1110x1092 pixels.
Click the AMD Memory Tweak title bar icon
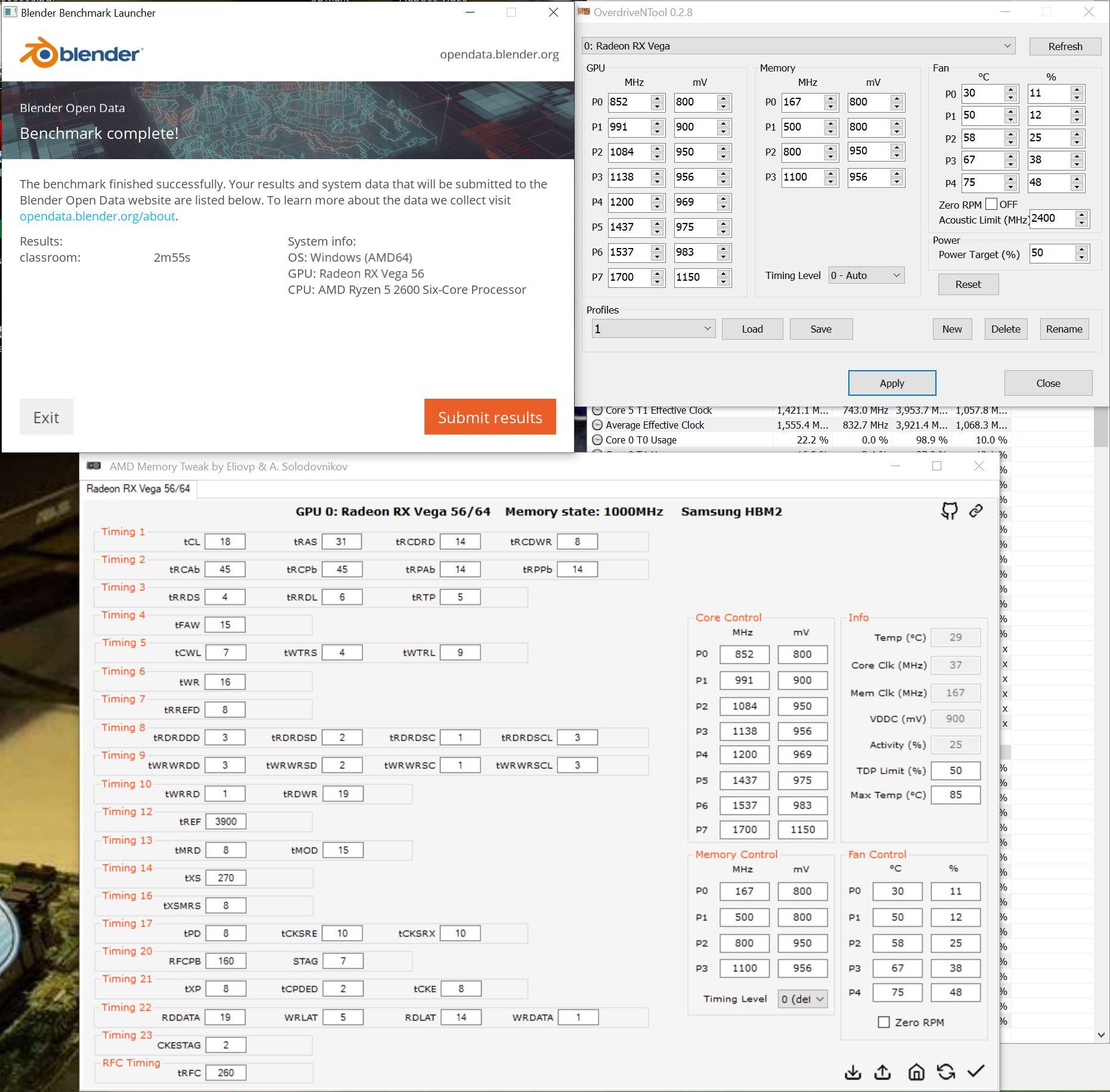pos(94,466)
